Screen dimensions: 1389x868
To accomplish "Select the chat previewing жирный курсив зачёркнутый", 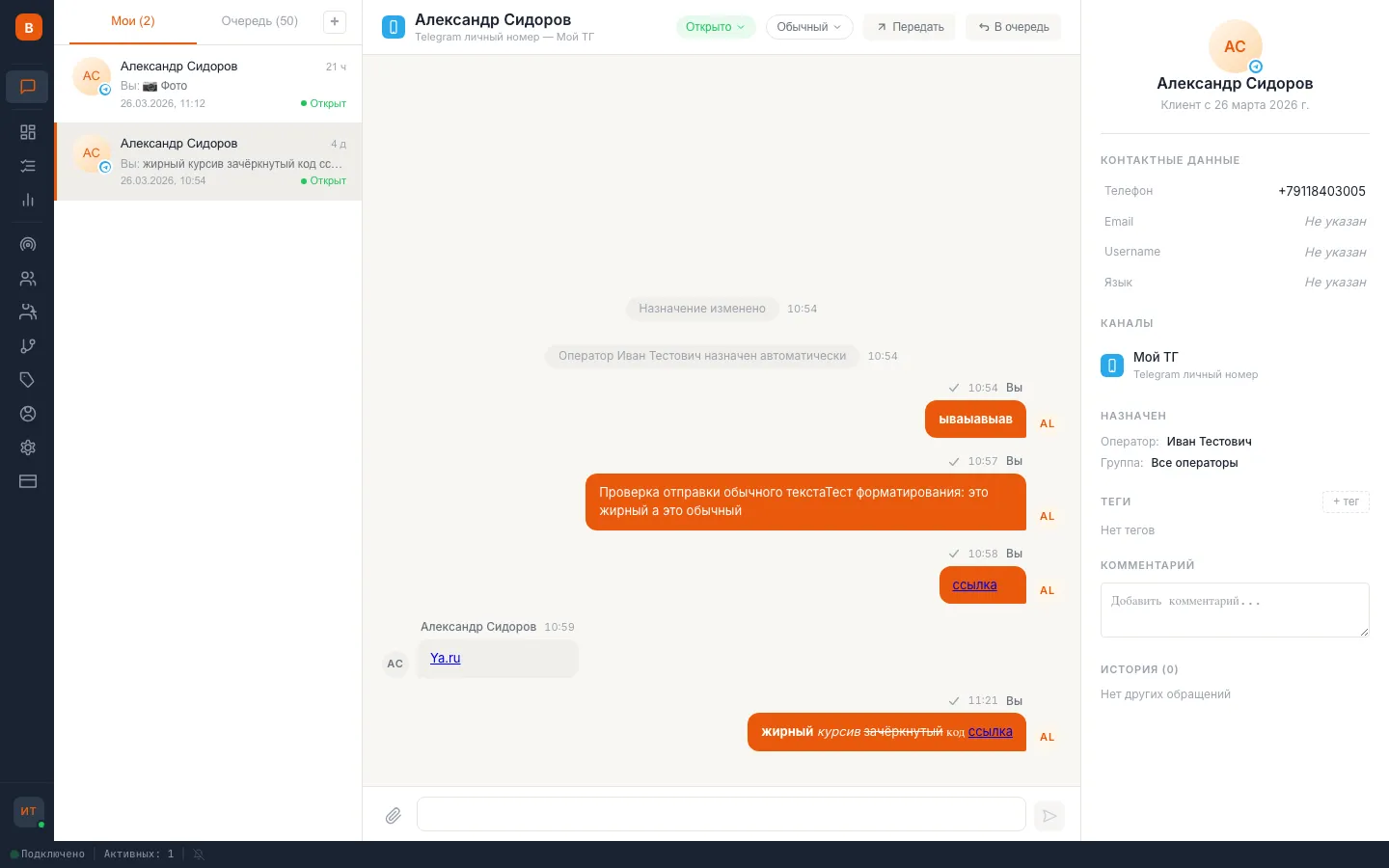I will coord(208,161).
